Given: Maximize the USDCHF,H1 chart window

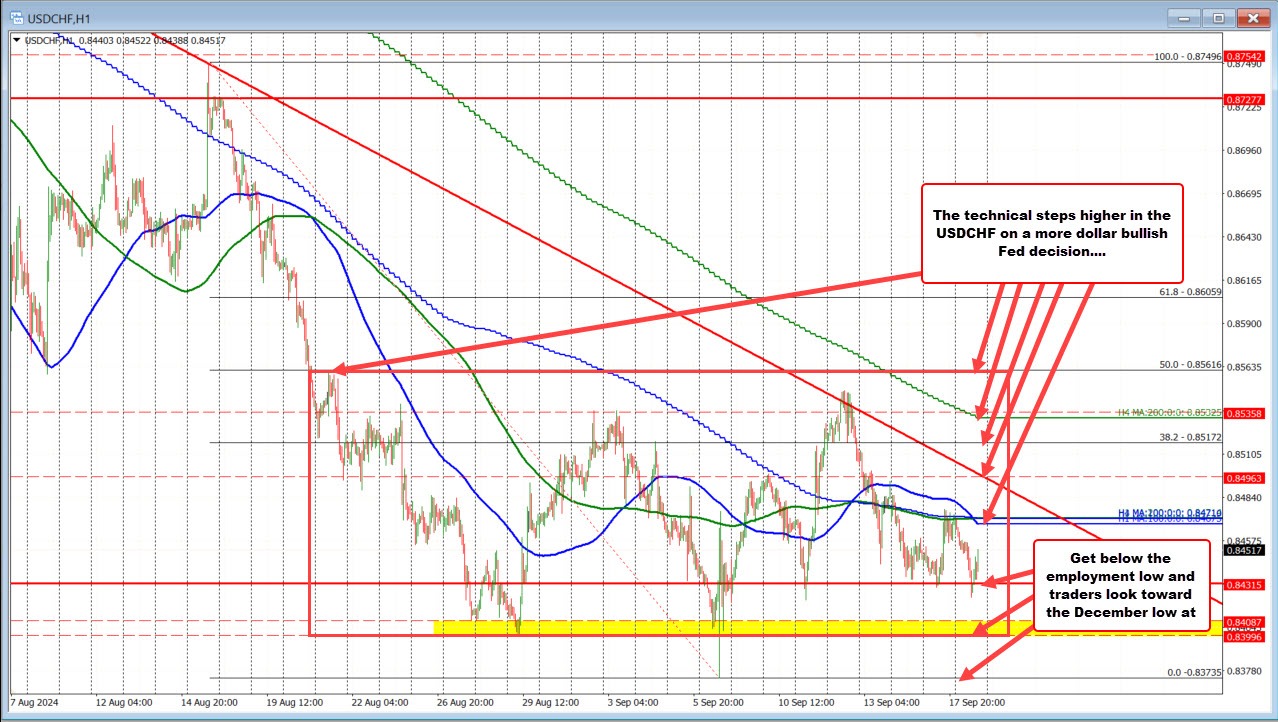Looking at the screenshot, I should pos(1217,17).
